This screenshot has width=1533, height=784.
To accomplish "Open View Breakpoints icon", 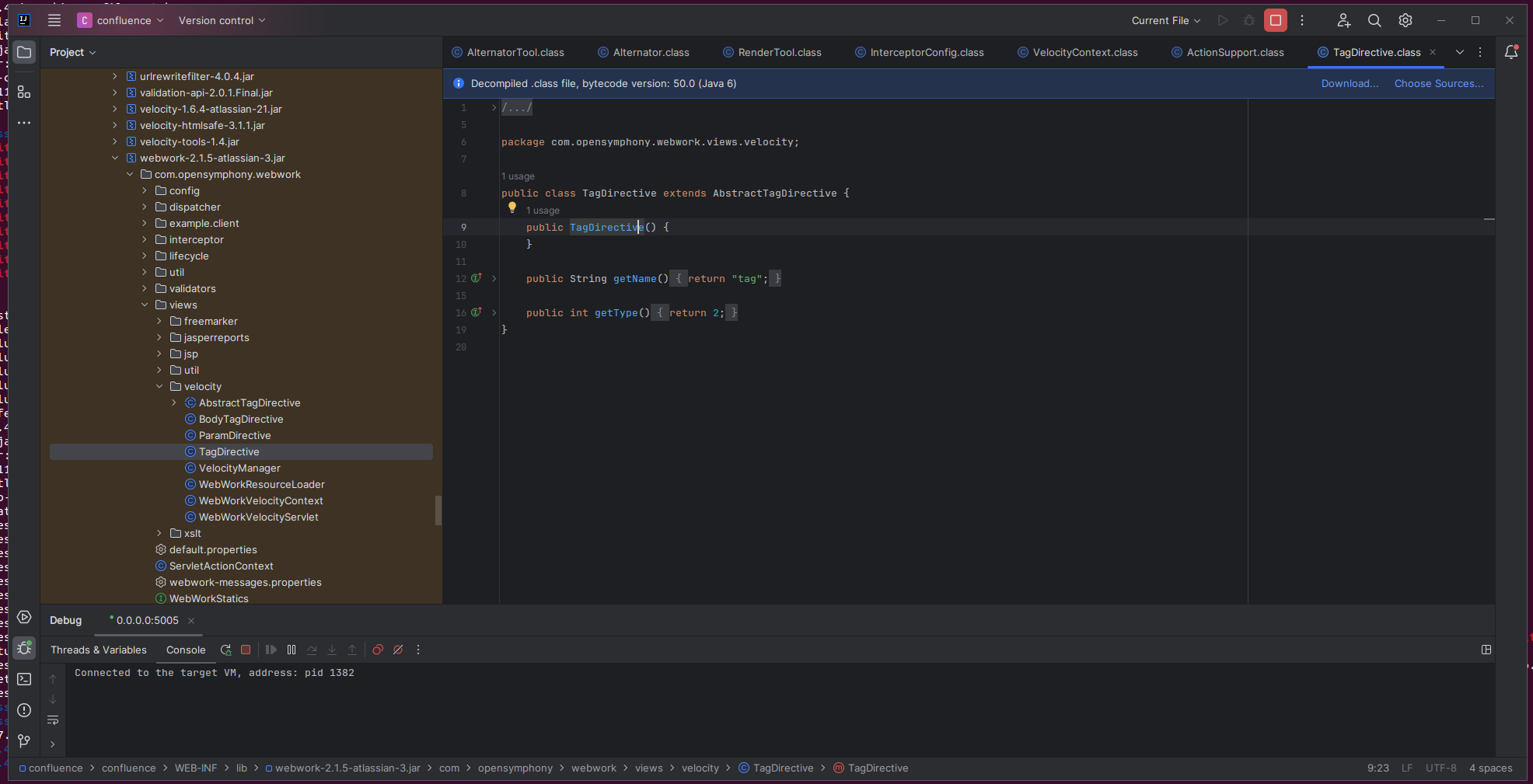I will [378, 650].
